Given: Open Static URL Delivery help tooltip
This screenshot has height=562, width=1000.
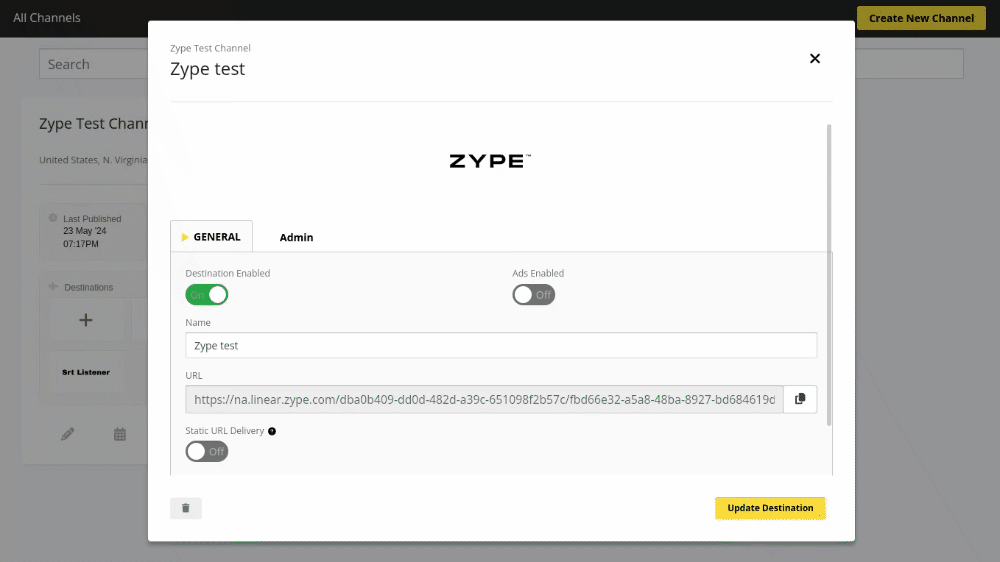Looking at the screenshot, I should pyautogui.click(x=272, y=431).
